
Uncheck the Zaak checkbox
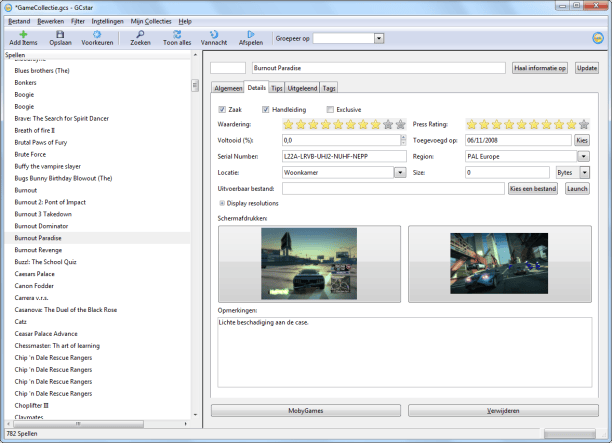click(x=223, y=109)
